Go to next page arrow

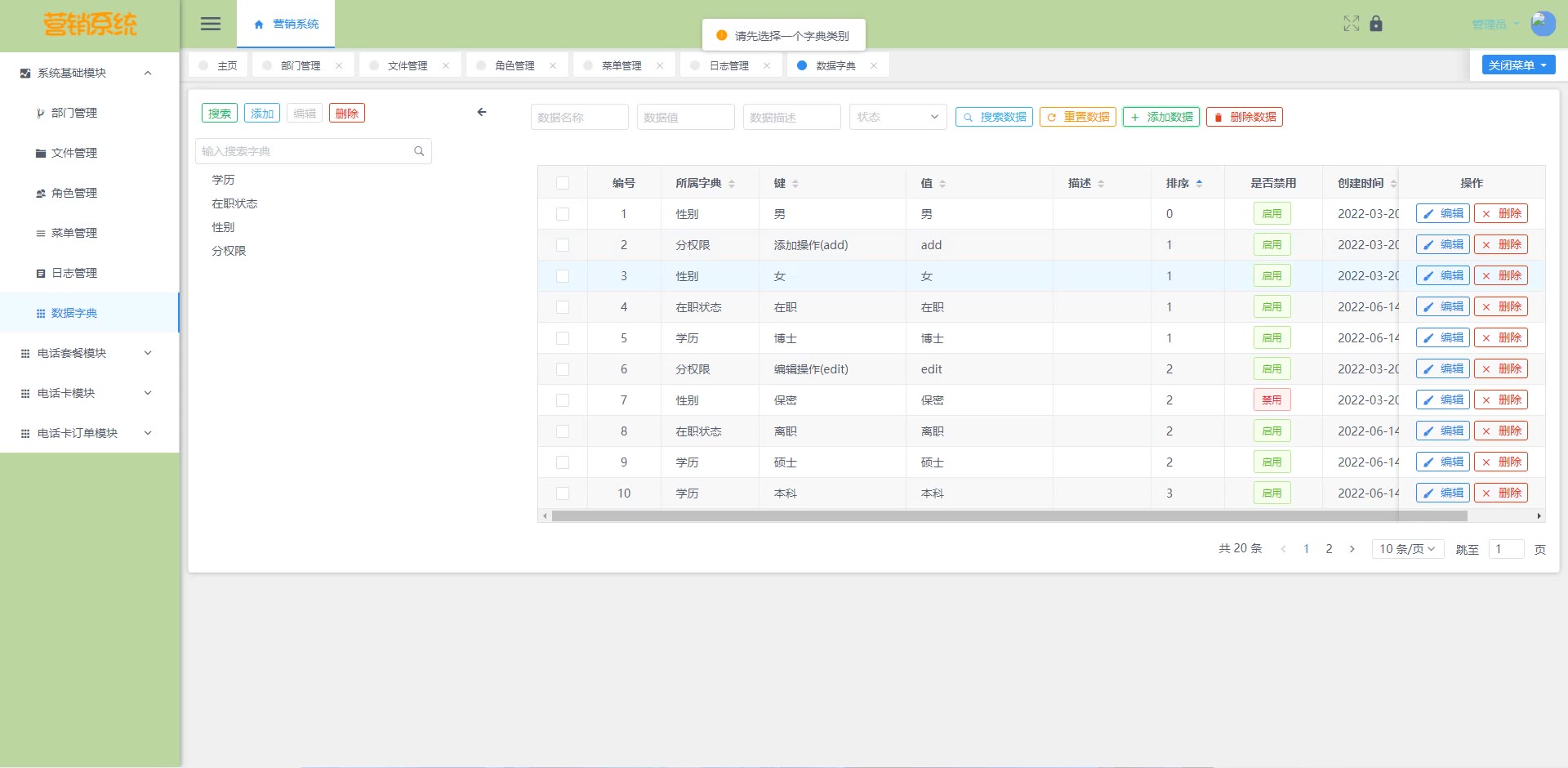pyautogui.click(x=1352, y=549)
